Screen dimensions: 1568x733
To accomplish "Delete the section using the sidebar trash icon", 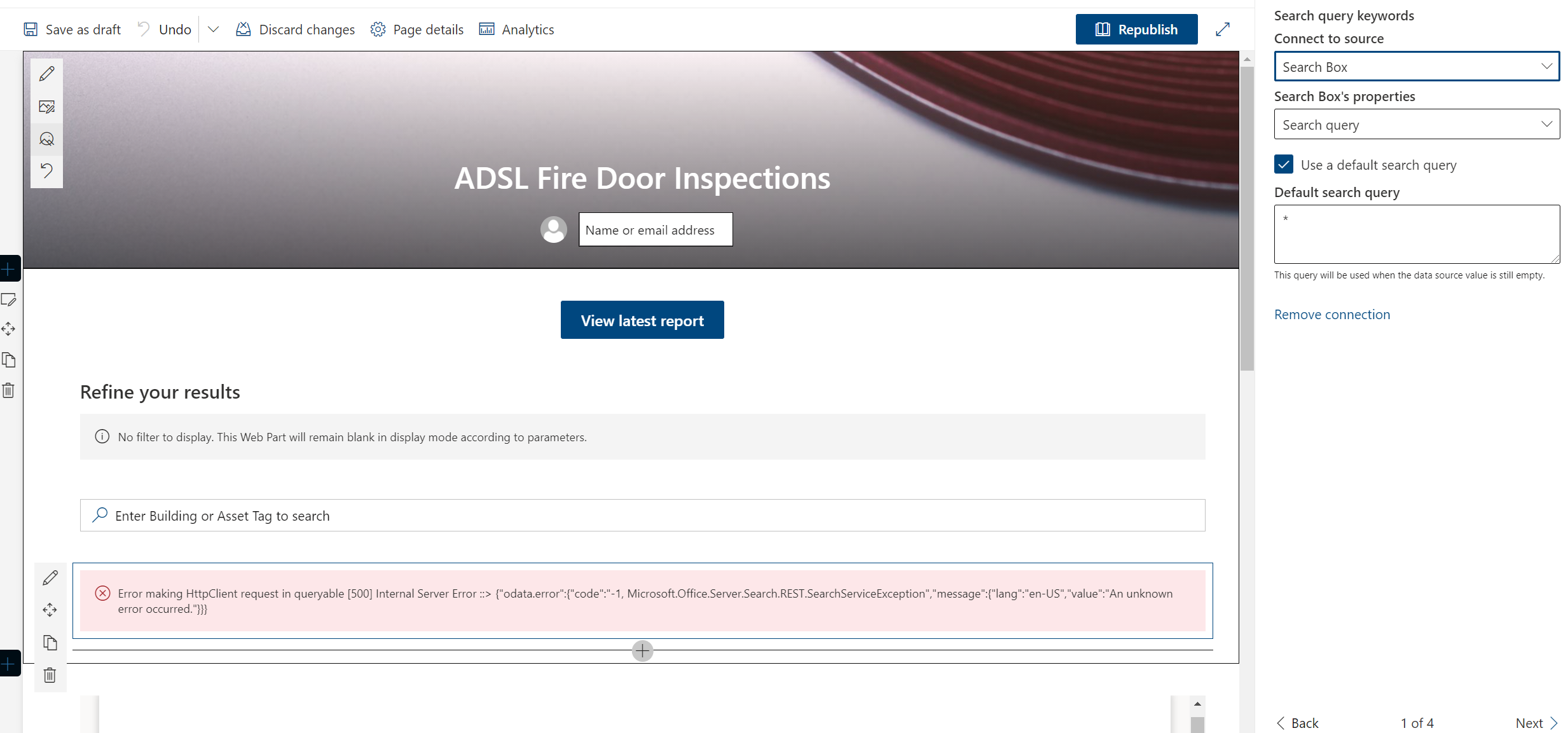I will pos(9,390).
